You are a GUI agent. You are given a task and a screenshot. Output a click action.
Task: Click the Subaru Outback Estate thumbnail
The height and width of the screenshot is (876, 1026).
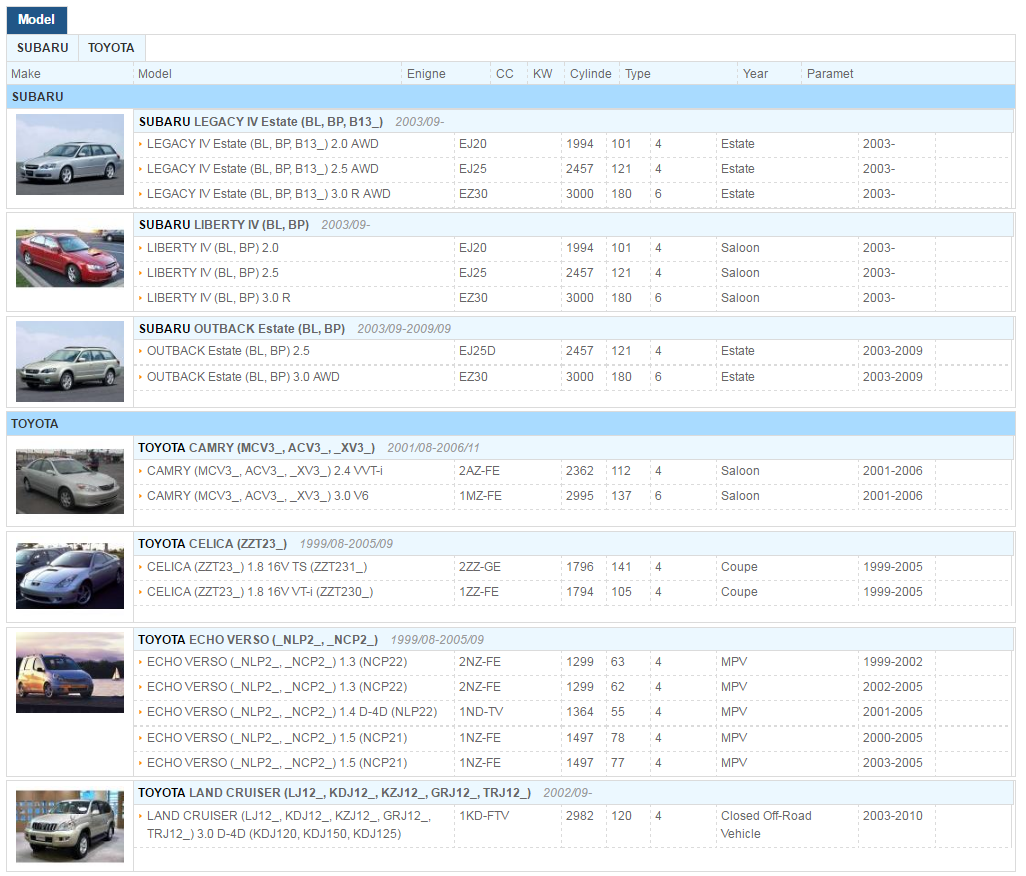point(70,361)
